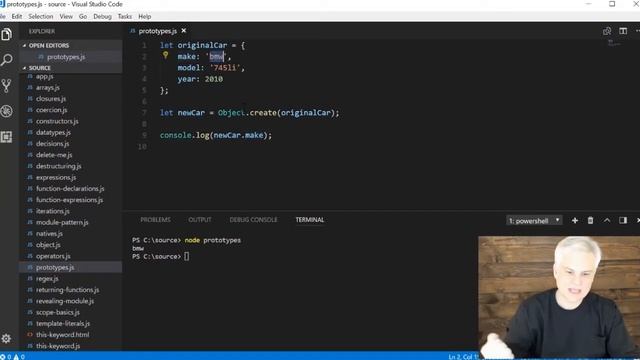Open the Tasks menu

[124, 16]
